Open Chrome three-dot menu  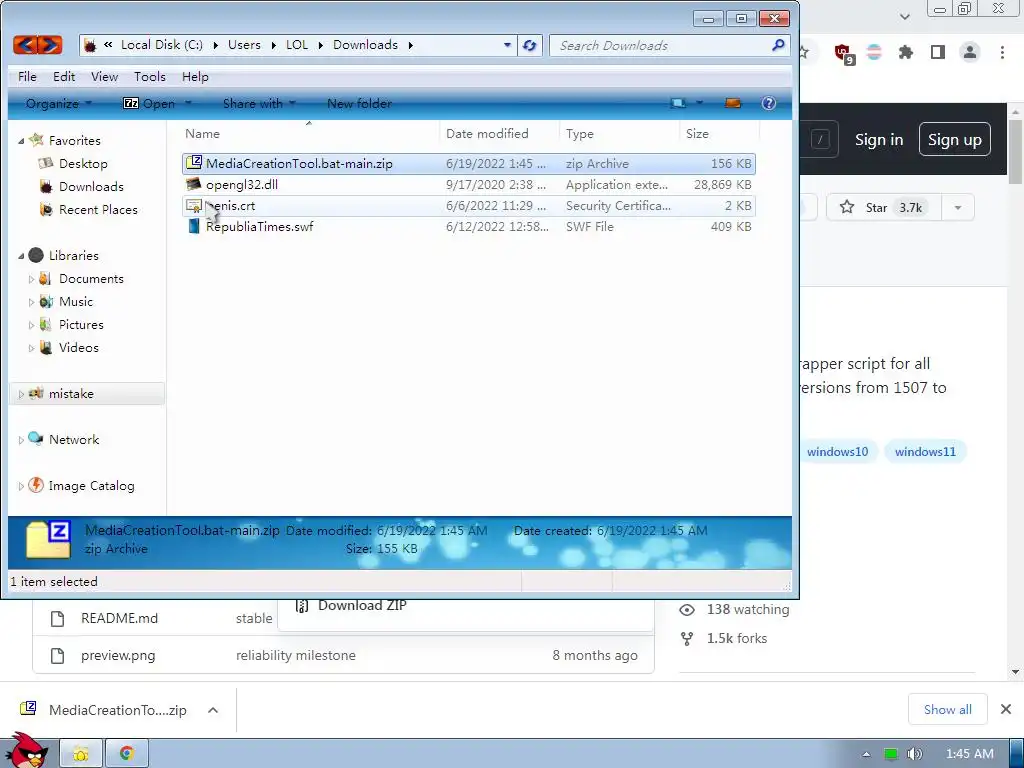tap(1002, 52)
